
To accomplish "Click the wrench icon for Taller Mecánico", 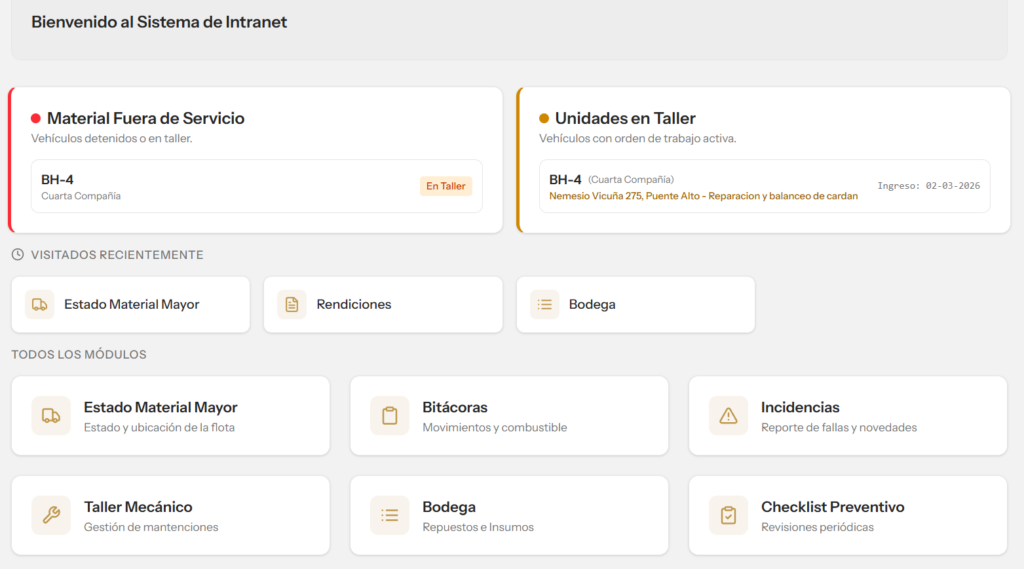I will [x=51, y=515].
